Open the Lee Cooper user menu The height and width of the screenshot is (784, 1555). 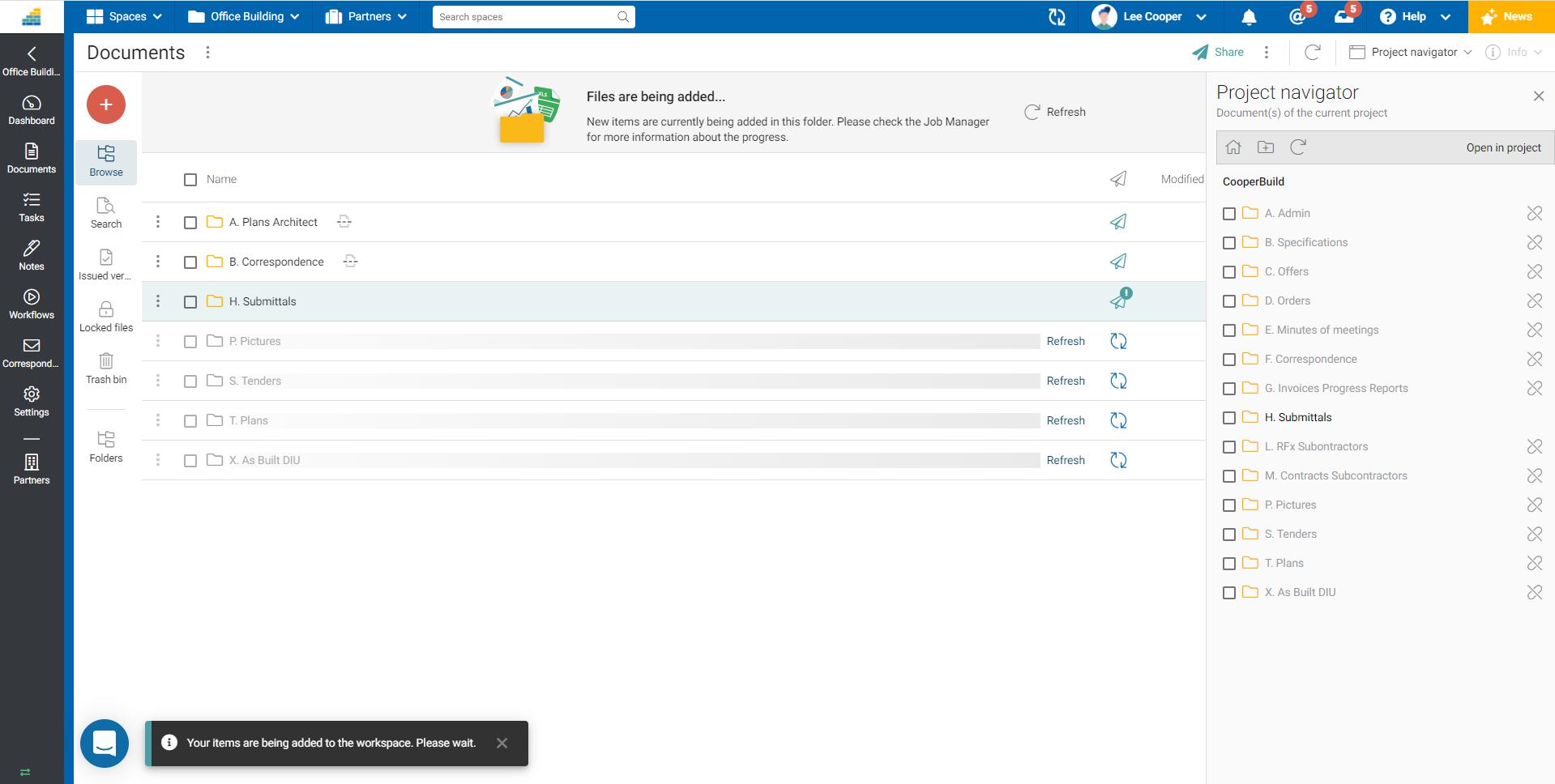1151,17
